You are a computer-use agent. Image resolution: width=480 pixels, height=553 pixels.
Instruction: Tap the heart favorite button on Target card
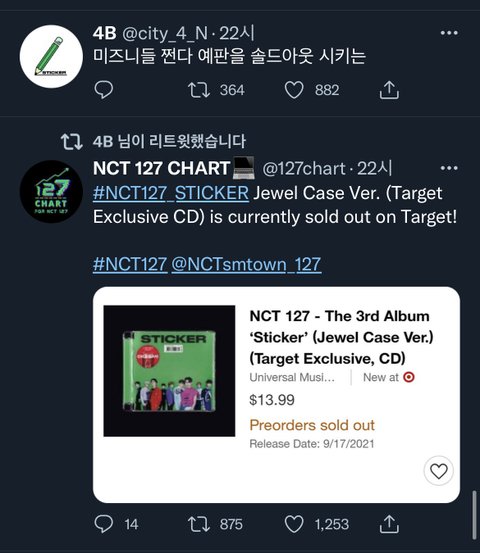coord(438,471)
